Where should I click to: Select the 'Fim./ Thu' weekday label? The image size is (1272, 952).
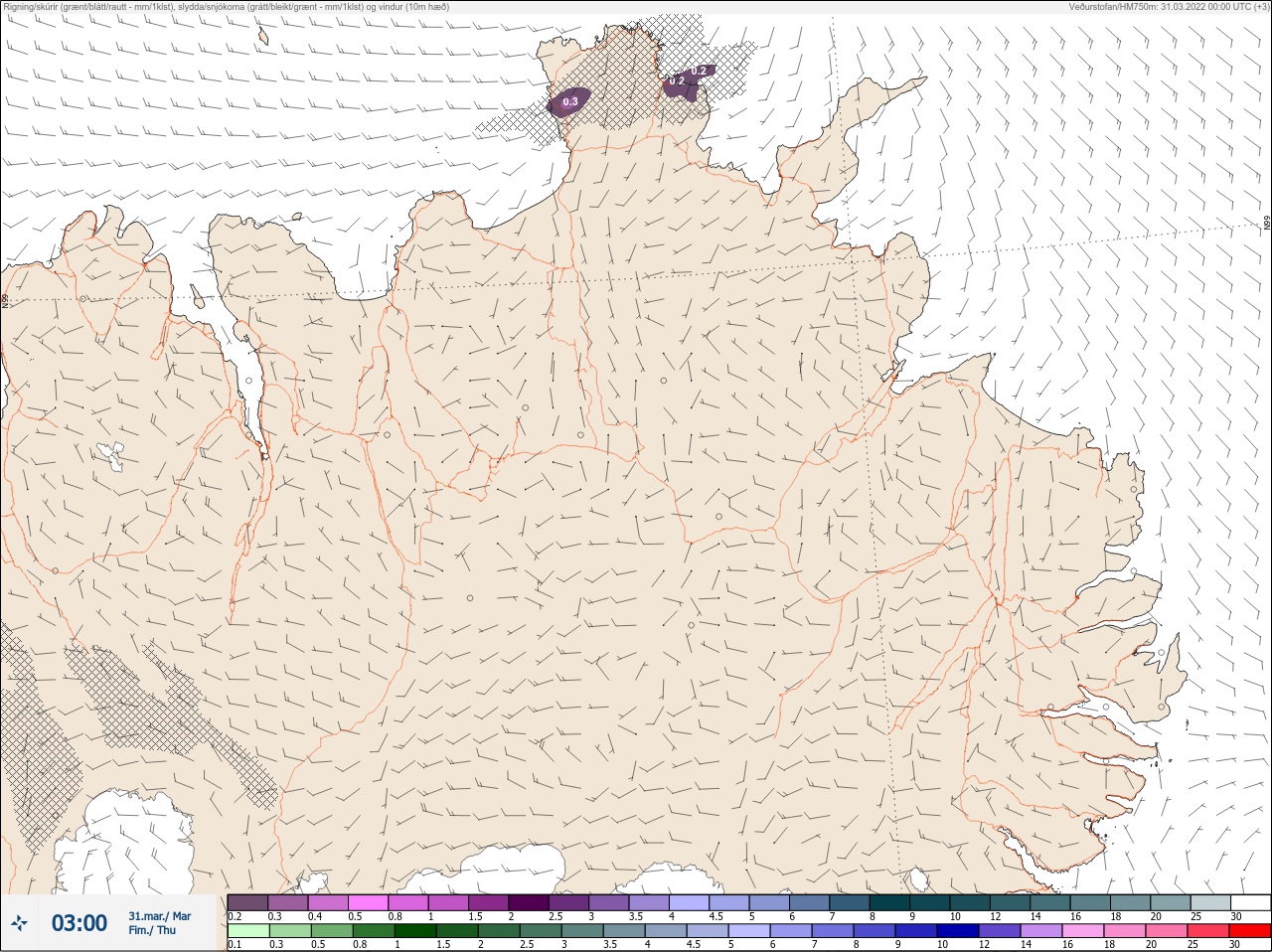point(152,930)
